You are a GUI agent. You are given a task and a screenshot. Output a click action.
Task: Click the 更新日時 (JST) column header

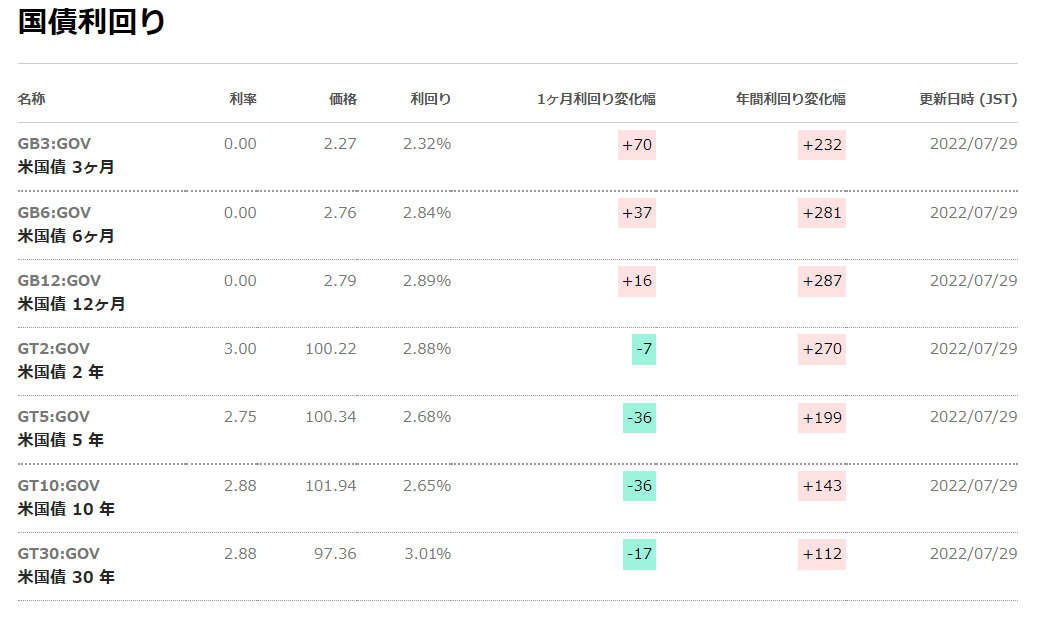[968, 99]
